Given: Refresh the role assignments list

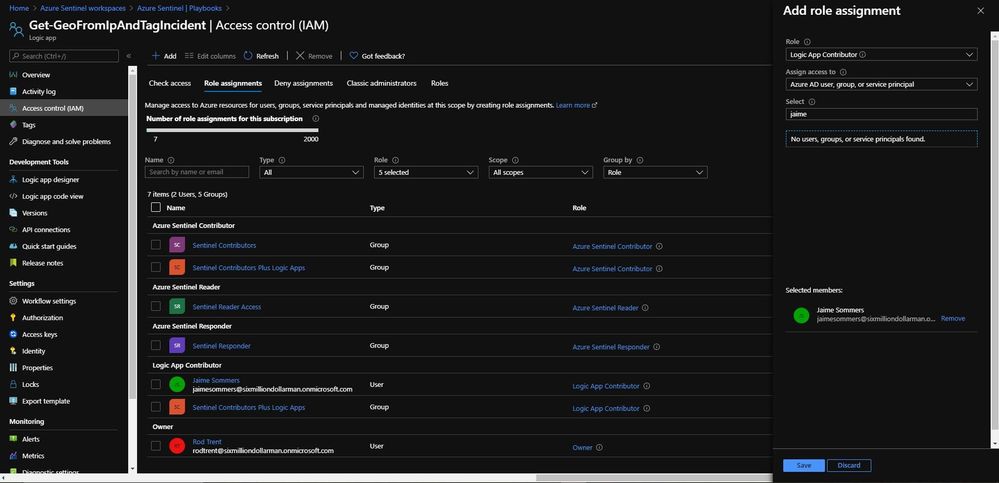Looking at the screenshot, I should (x=261, y=56).
